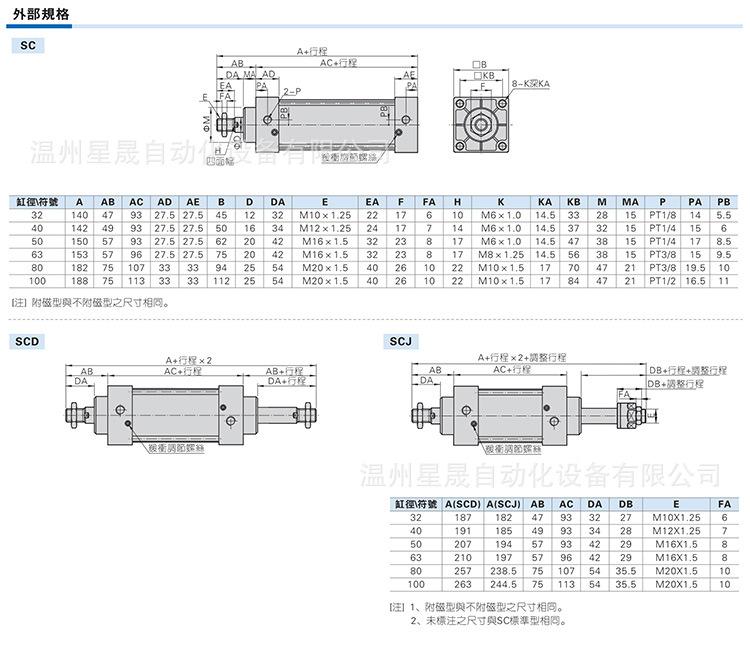The image size is (750, 645).
Task: Click the K column header in SC table
Action: point(501,202)
